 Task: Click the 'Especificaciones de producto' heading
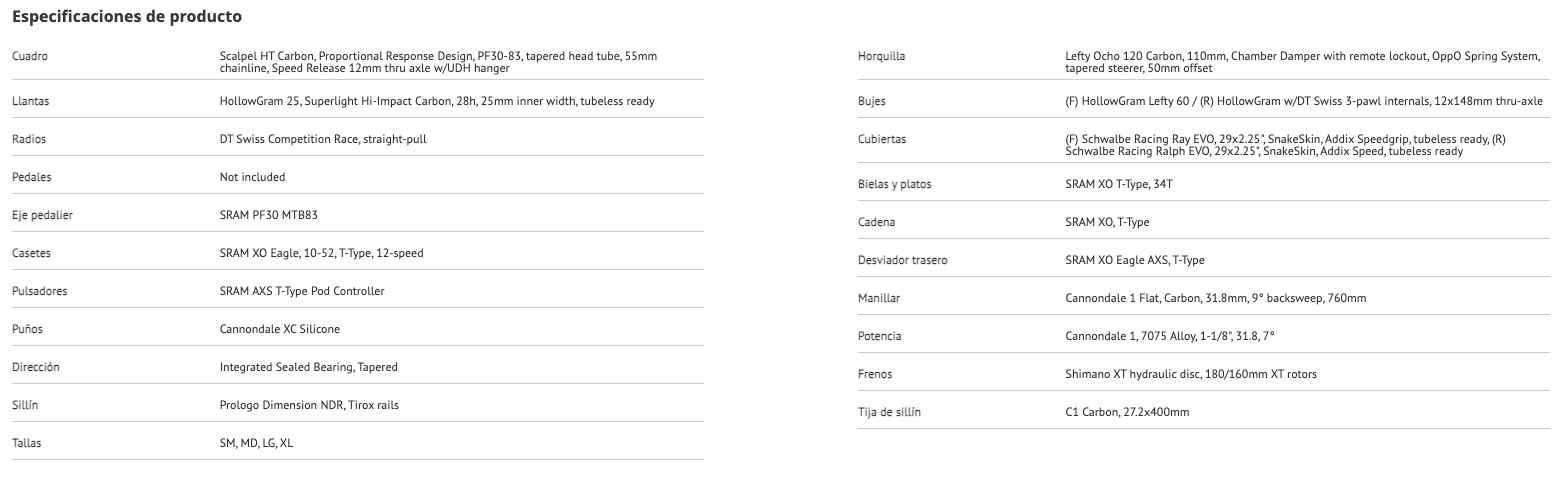pyautogui.click(x=126, y=17)
